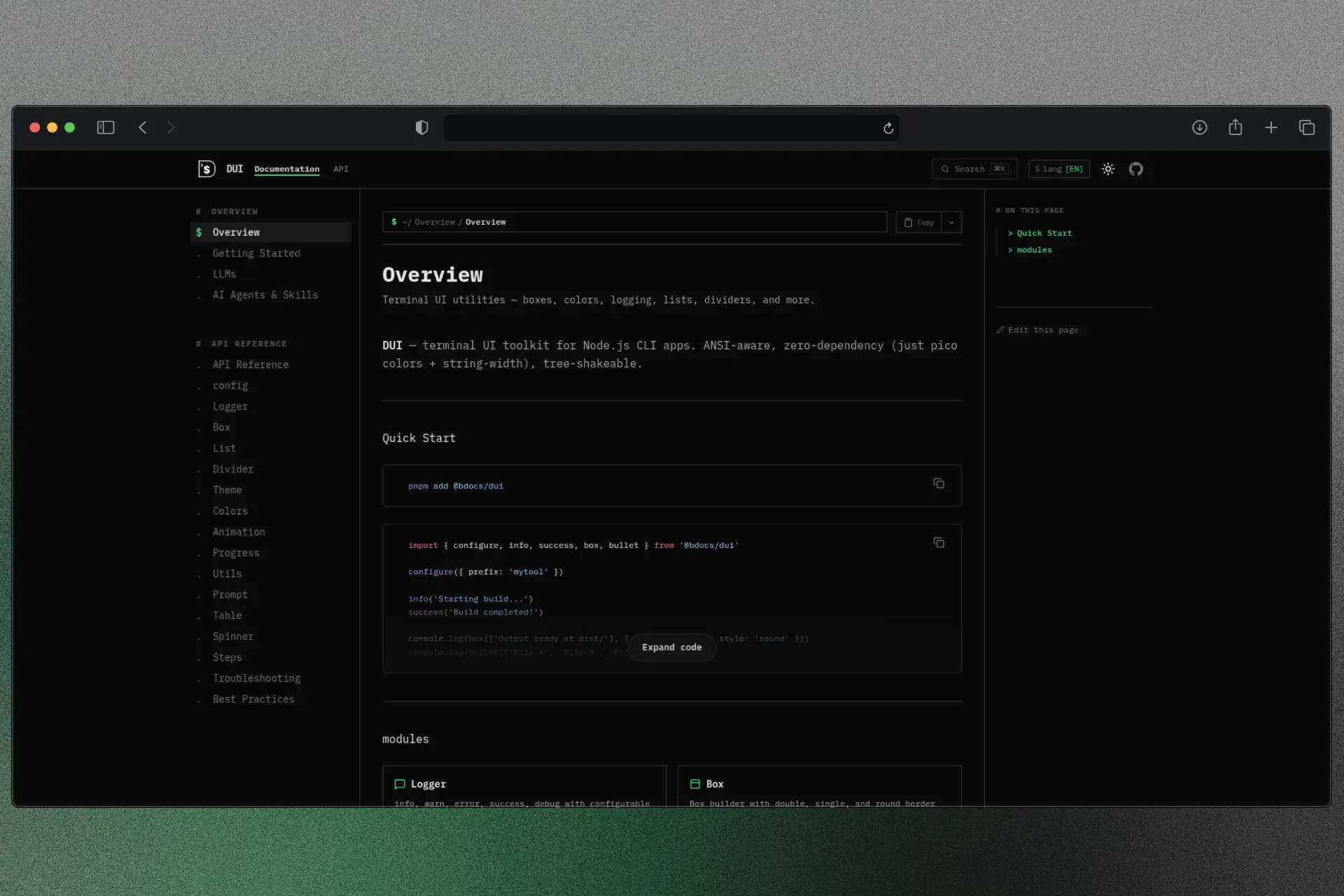Show the tab overview icon
1344x896 pixels.
[1307, 127]
